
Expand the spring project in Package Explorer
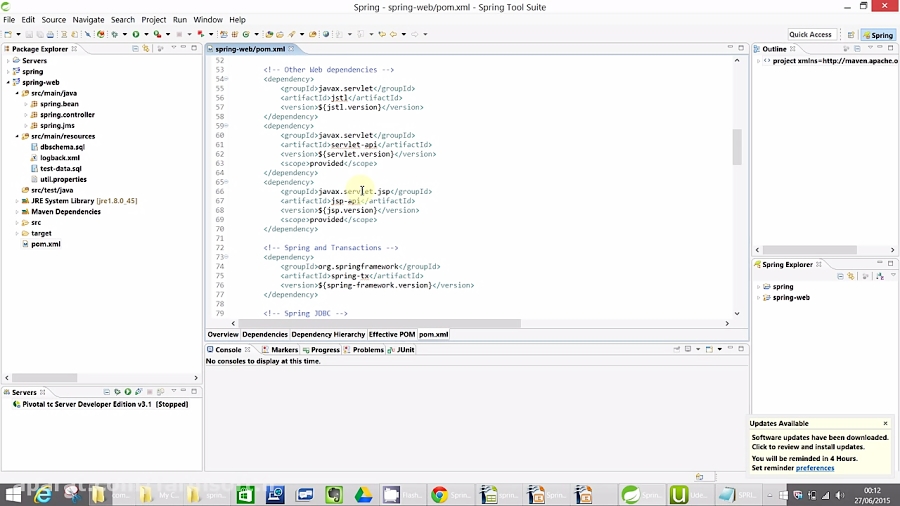click(8, 72)
